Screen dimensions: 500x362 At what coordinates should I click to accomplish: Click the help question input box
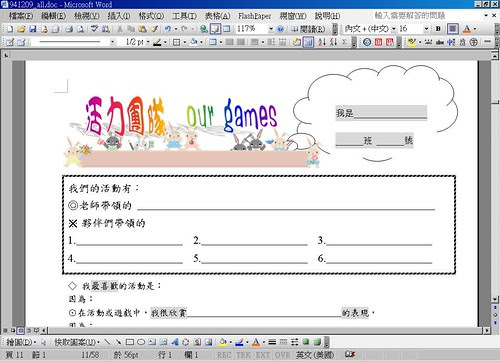click(x=428, y=15)
